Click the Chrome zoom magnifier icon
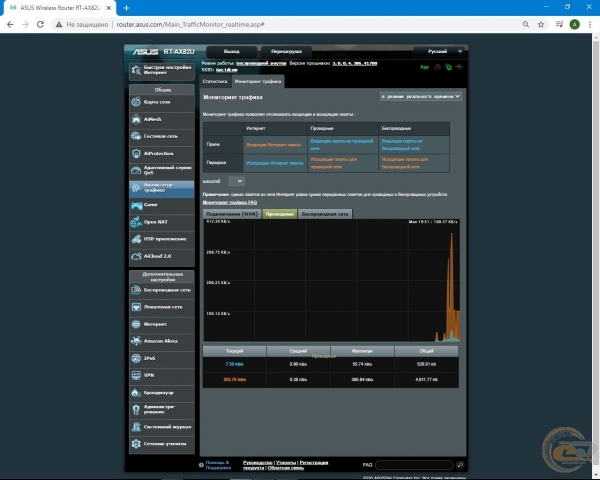Image resolution: width=600 pixels, height=480 pixels. pos(526,24)
